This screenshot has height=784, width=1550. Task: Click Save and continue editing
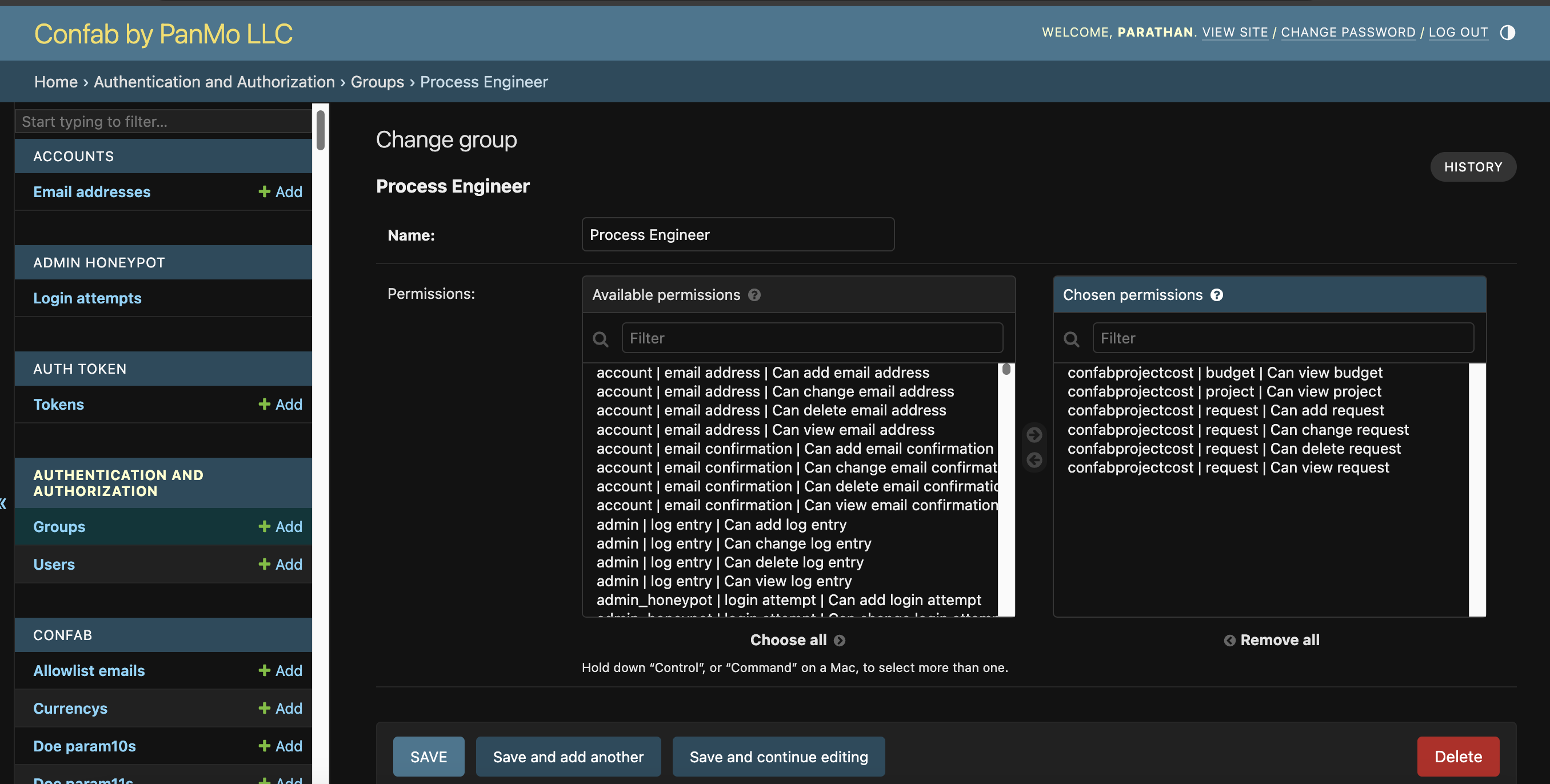(x=778, y=757)
